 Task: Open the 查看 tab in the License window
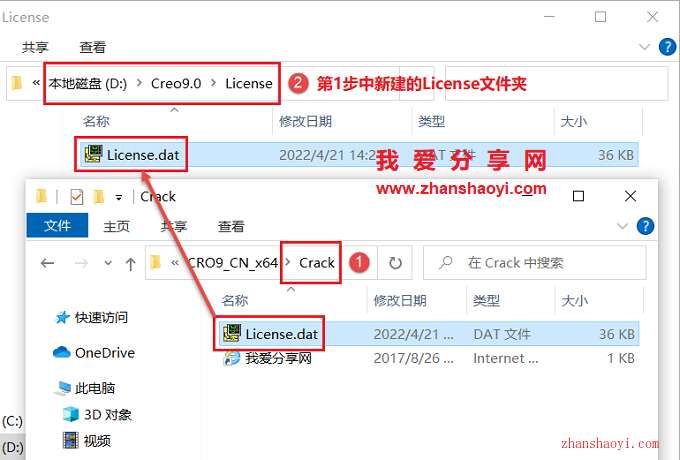[92, 47]
